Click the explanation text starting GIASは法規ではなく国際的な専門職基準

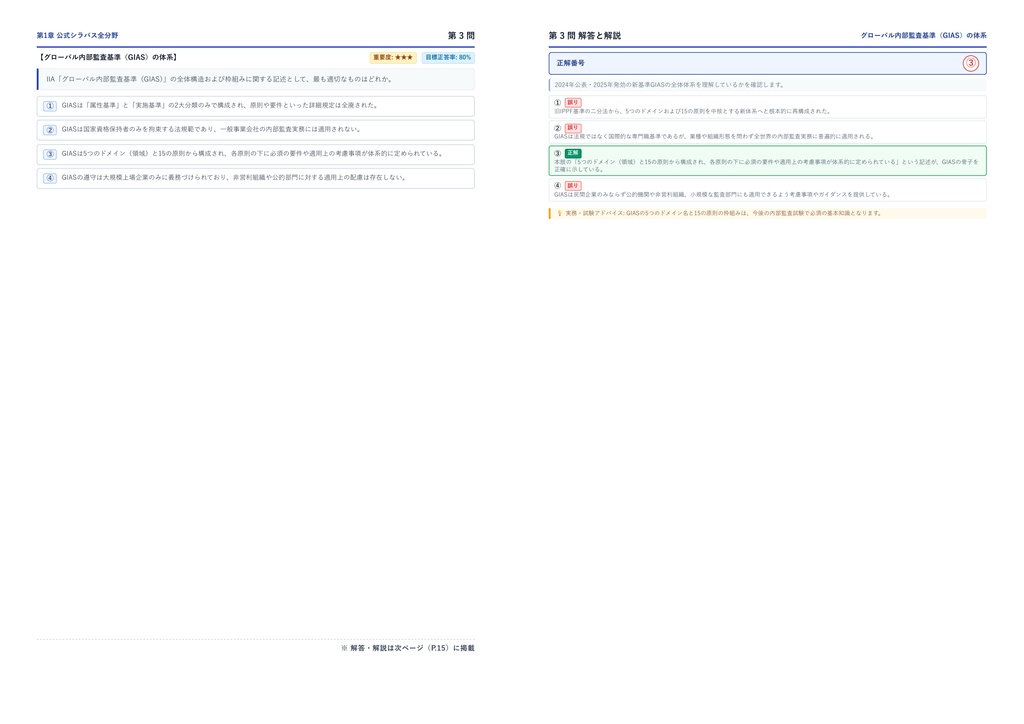click(714, 136)
